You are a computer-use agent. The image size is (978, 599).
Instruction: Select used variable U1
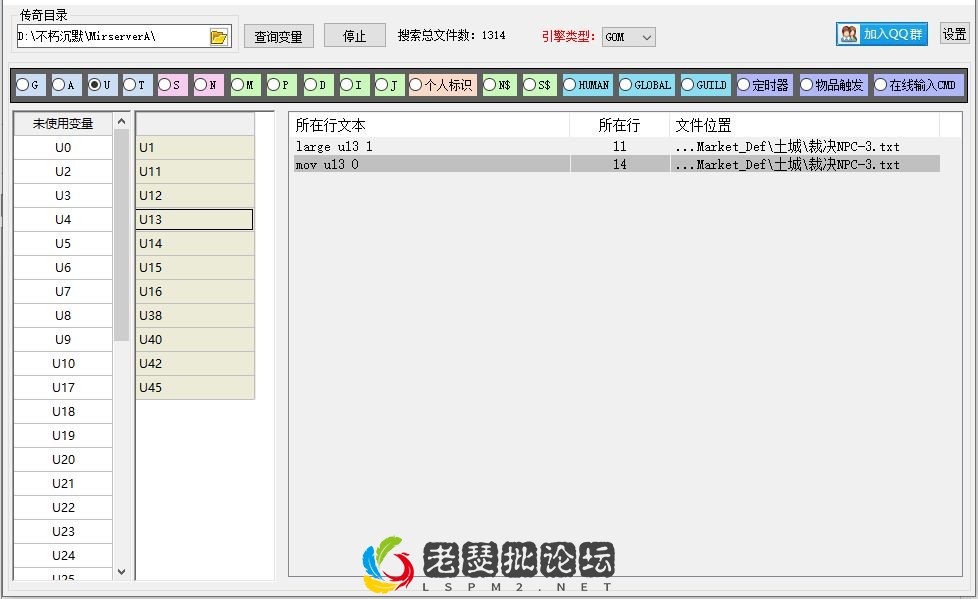point(195,147)
